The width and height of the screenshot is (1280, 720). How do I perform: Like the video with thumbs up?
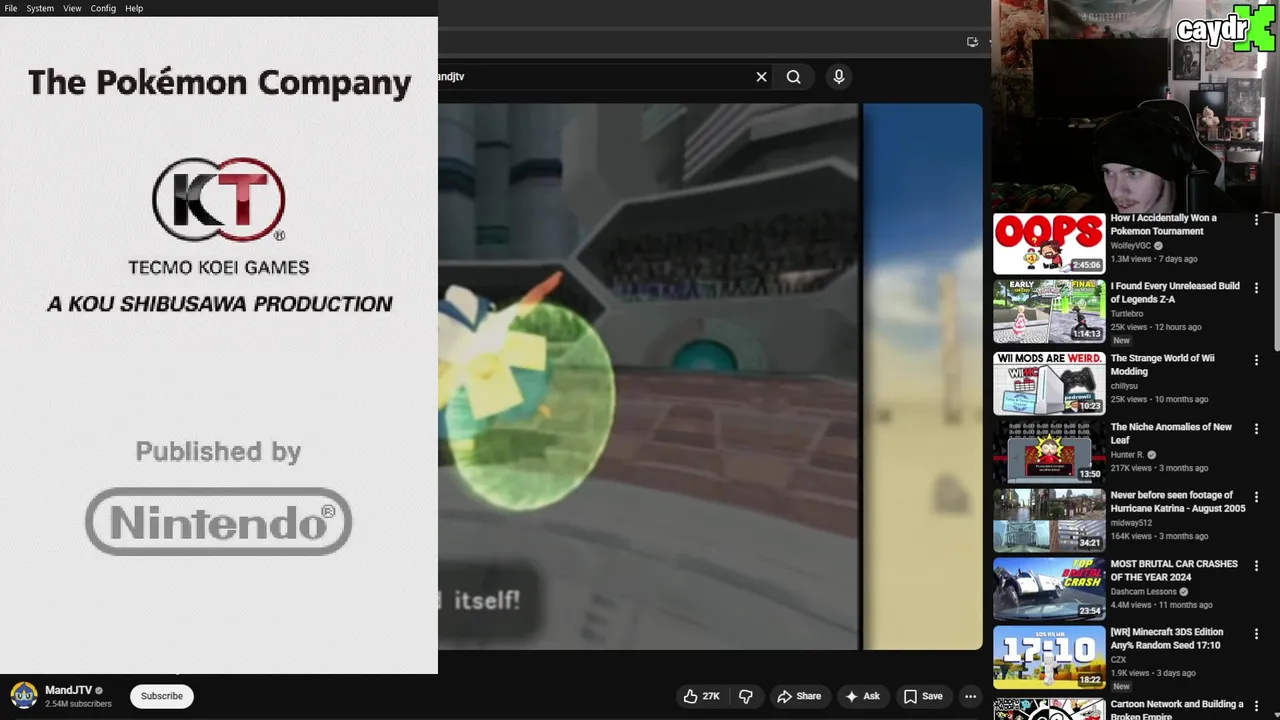(702, 696)
